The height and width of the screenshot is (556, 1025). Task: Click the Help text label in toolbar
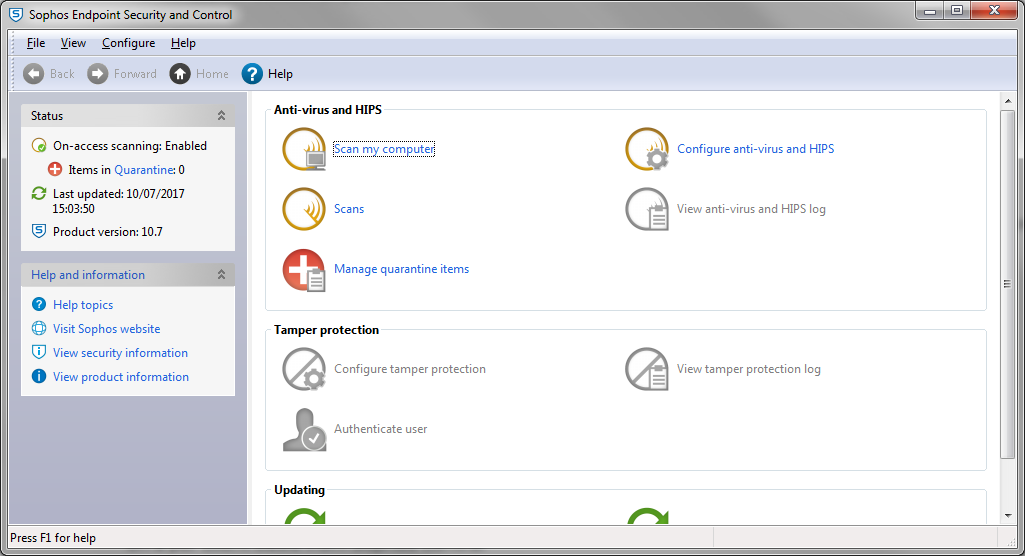(x=280, y=74)
